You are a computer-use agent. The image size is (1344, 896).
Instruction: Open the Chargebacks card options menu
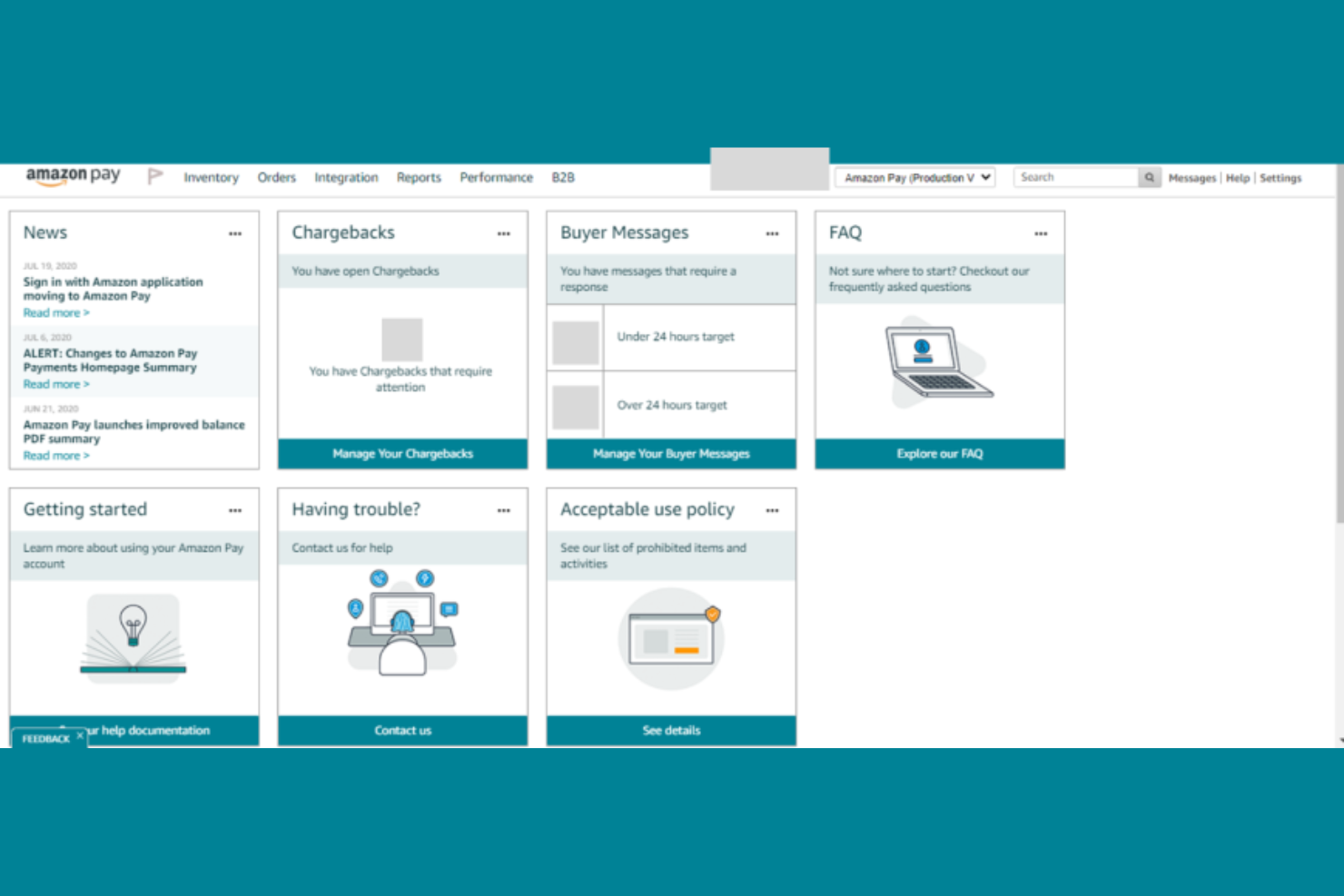pyautogui.click(x=504, y=233)
